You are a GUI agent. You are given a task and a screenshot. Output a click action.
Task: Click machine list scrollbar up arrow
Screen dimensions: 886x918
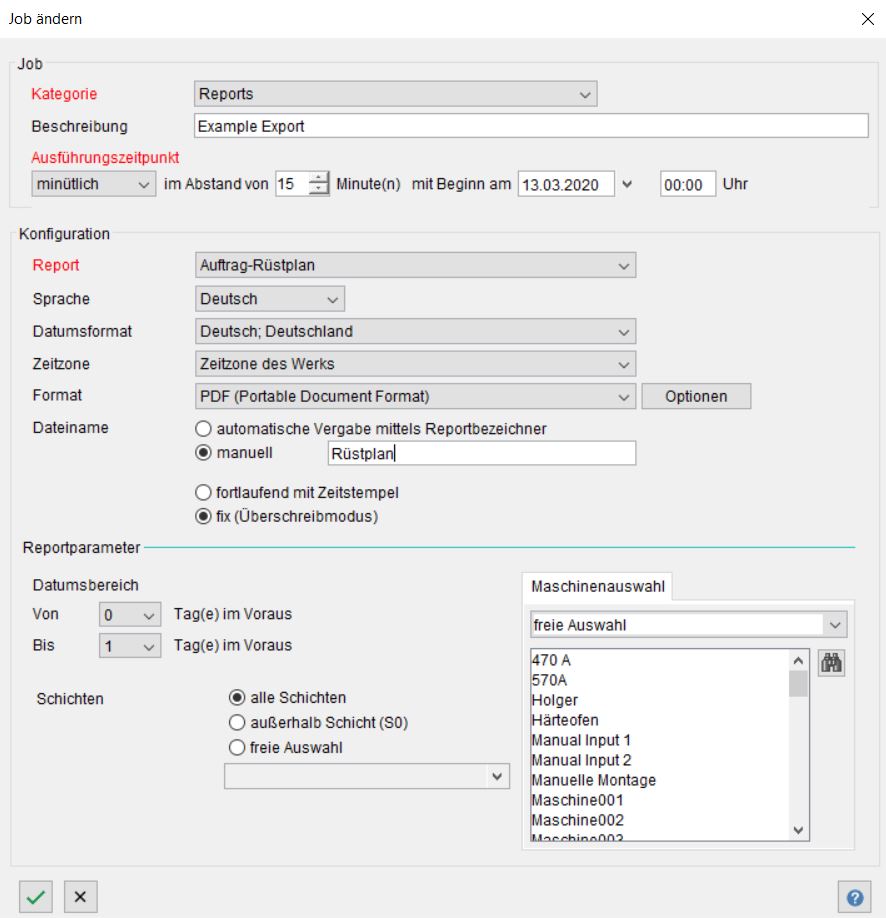tap(798, 660)
